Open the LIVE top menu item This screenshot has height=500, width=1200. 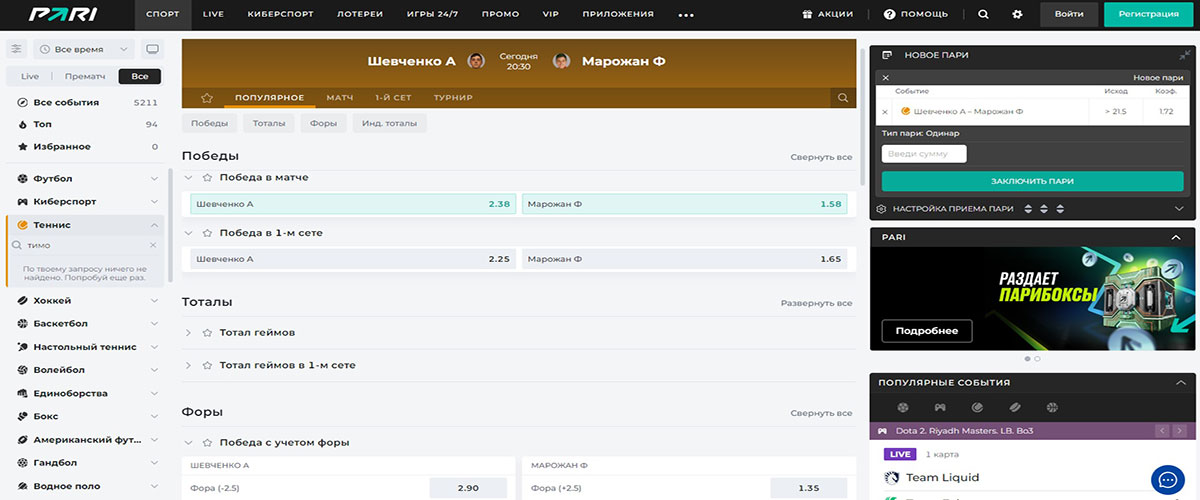[213, 14]
